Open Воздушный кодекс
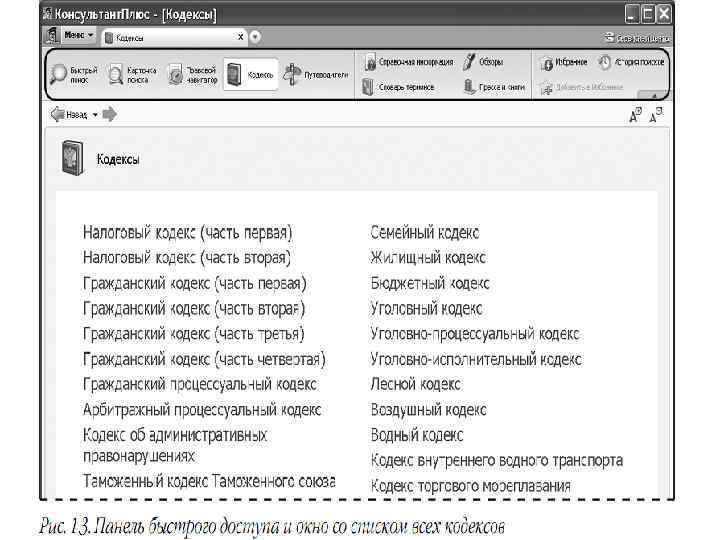Image resolution: width=720 pixels, height=540 pixels. pyautogui.click(x=428, y=409)
